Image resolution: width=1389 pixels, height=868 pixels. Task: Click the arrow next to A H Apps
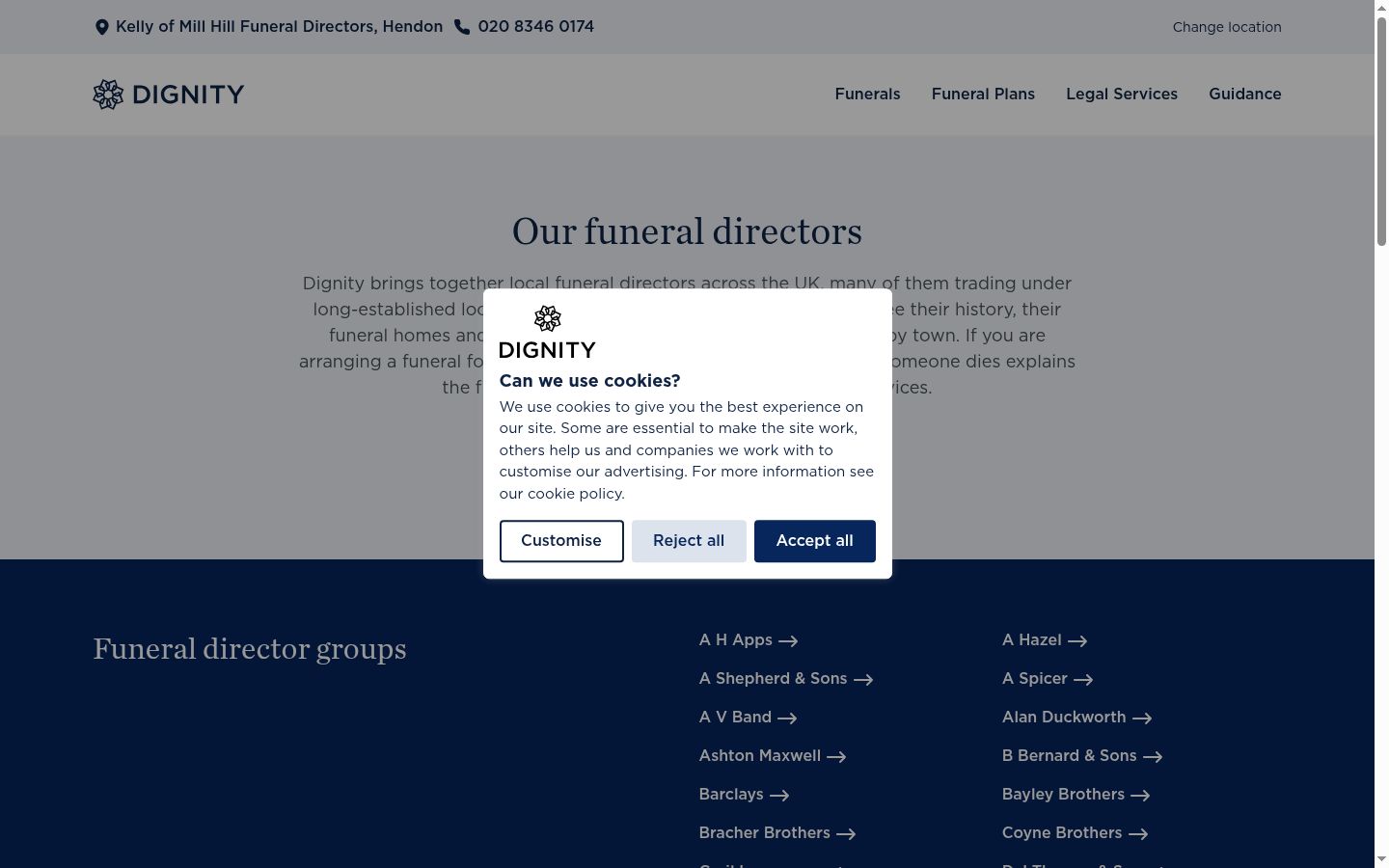[x=788, y=641]
